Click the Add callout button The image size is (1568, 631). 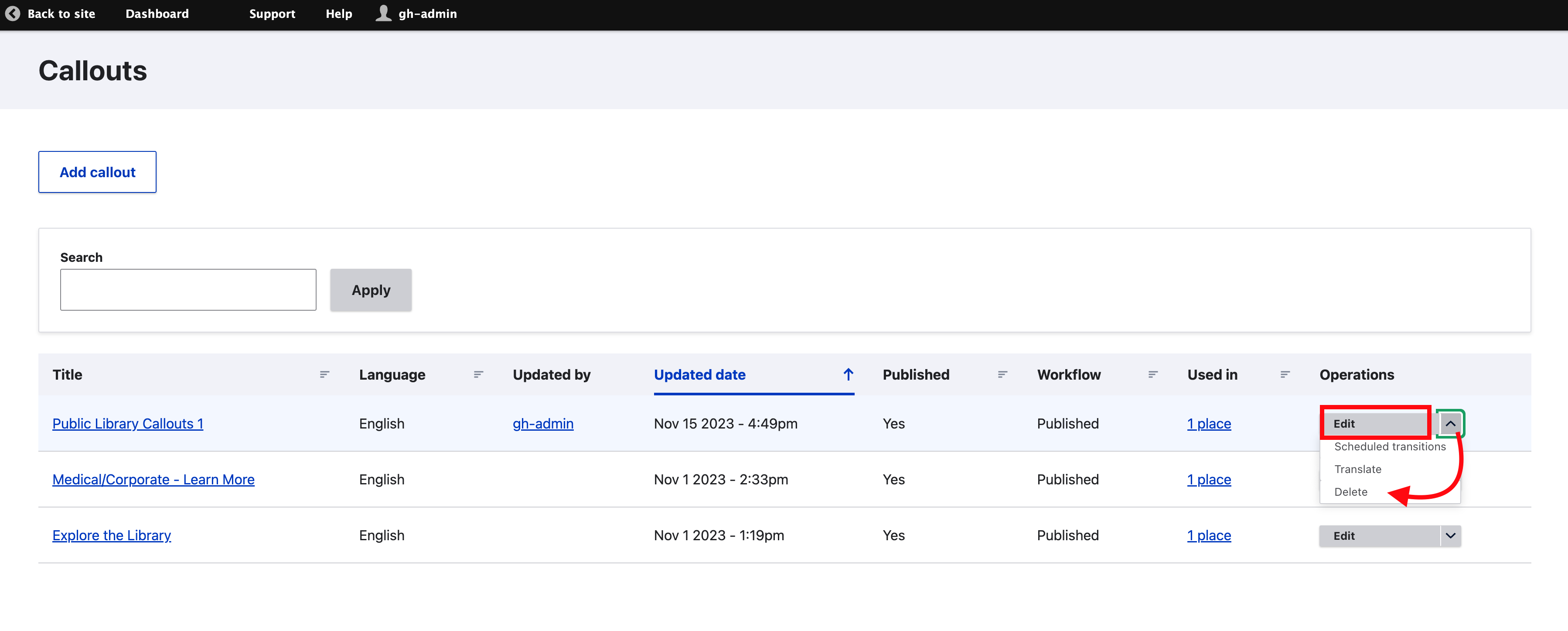point(97,172)
